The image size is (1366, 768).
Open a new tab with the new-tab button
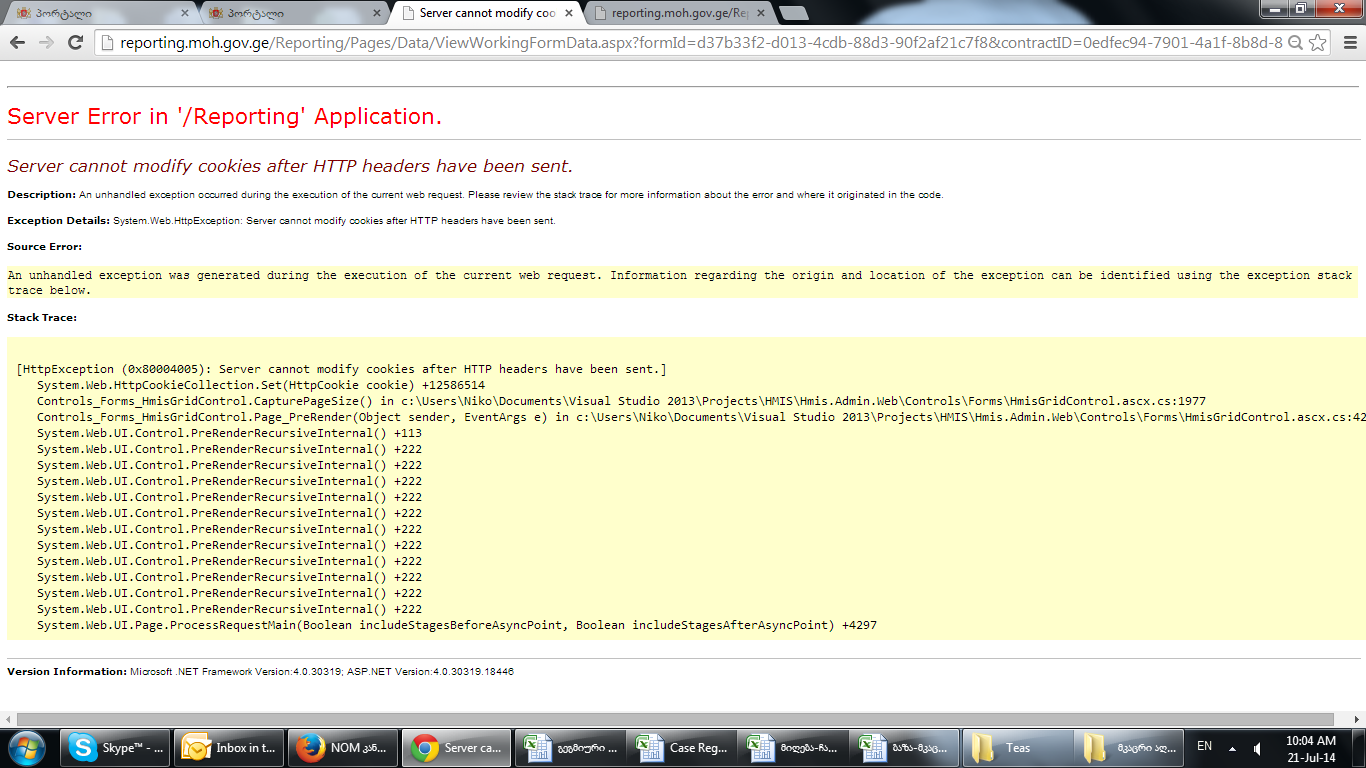tap(793, 13)
